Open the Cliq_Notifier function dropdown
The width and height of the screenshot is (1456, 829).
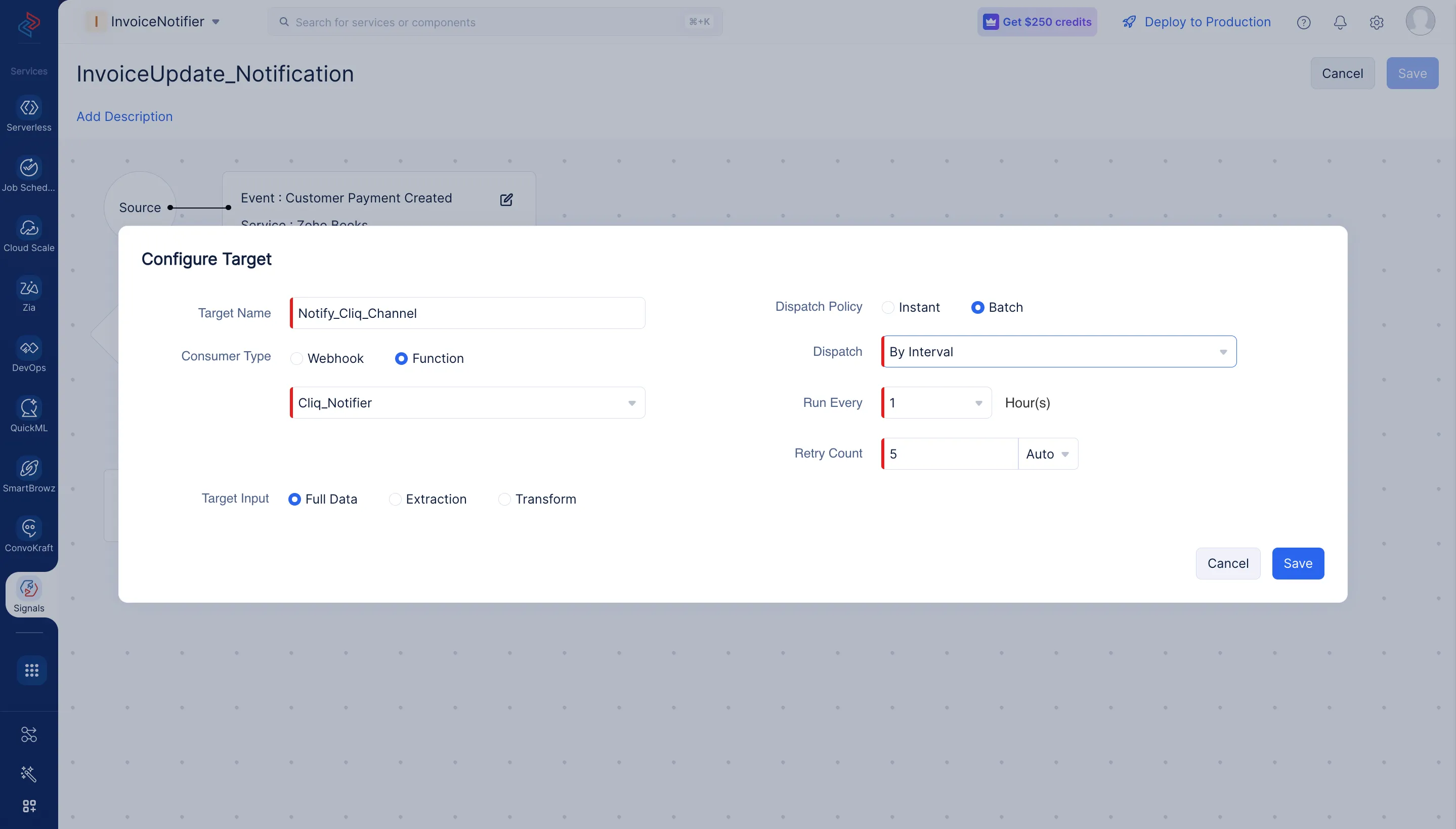(x=467, y=403)
